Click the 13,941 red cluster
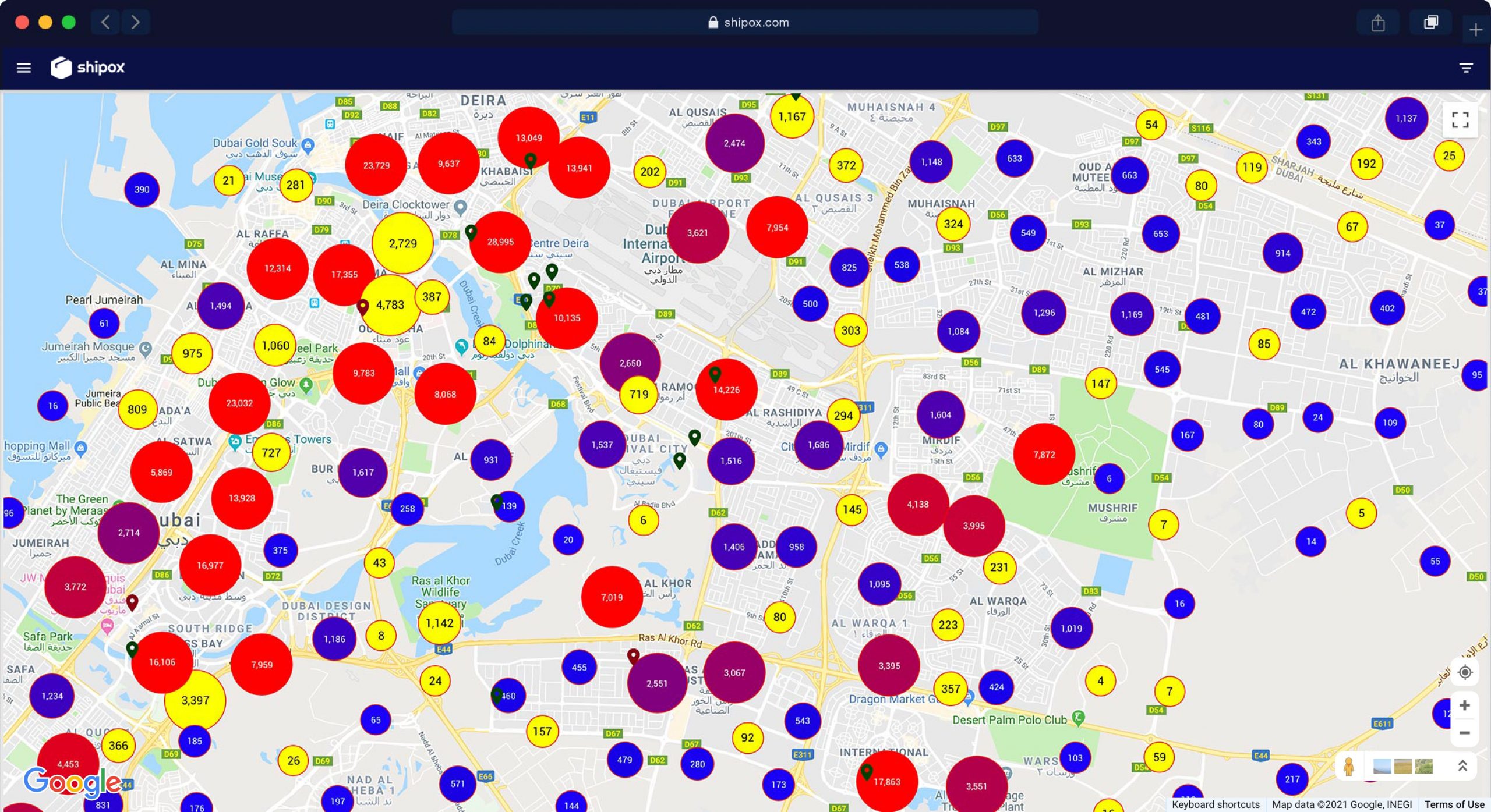1491x812 pixels. 579,168
